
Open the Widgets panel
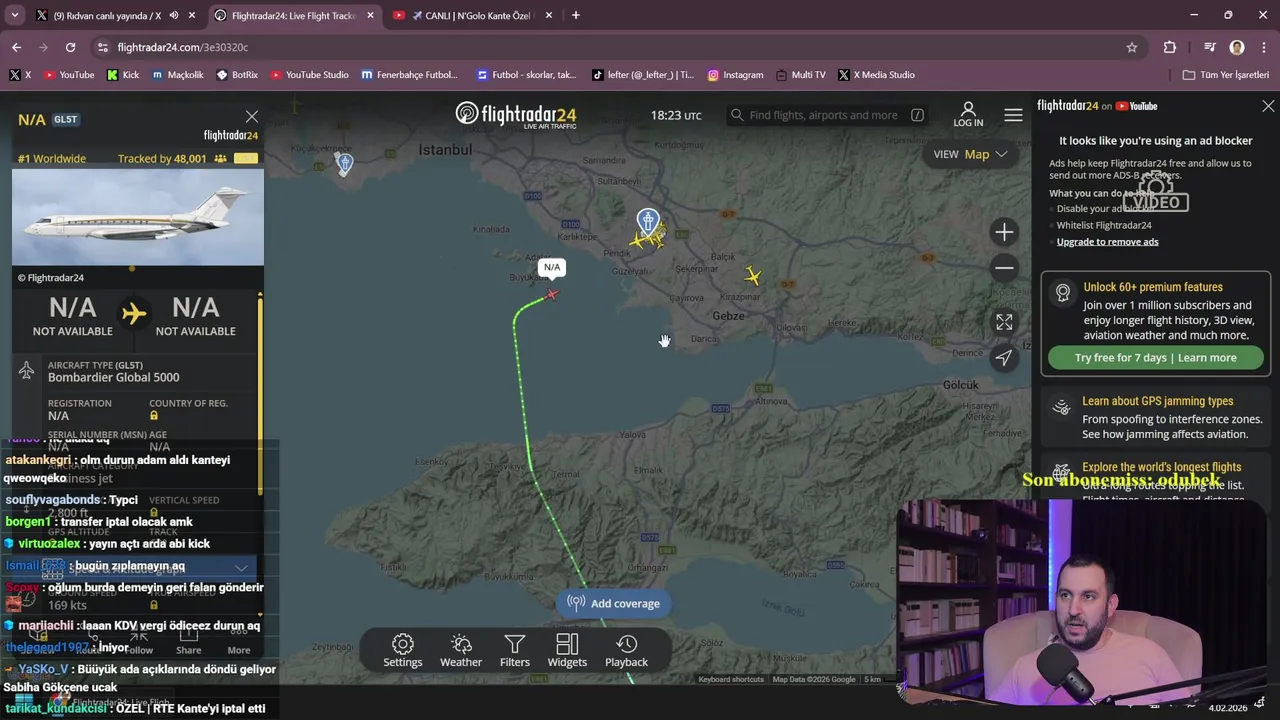[x=567, y=650]
